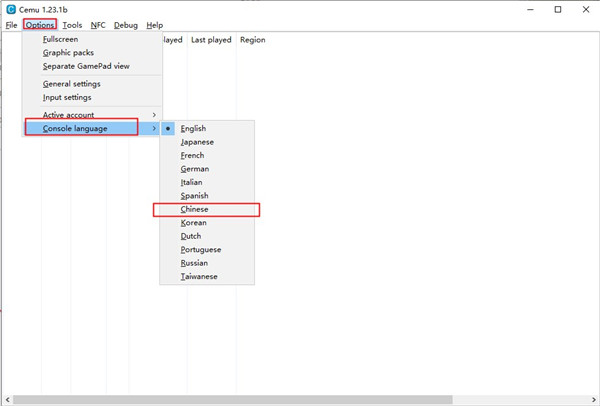This screenshot has height=406, width=600.
Task: Click the Last played column header
Action: 211,40
